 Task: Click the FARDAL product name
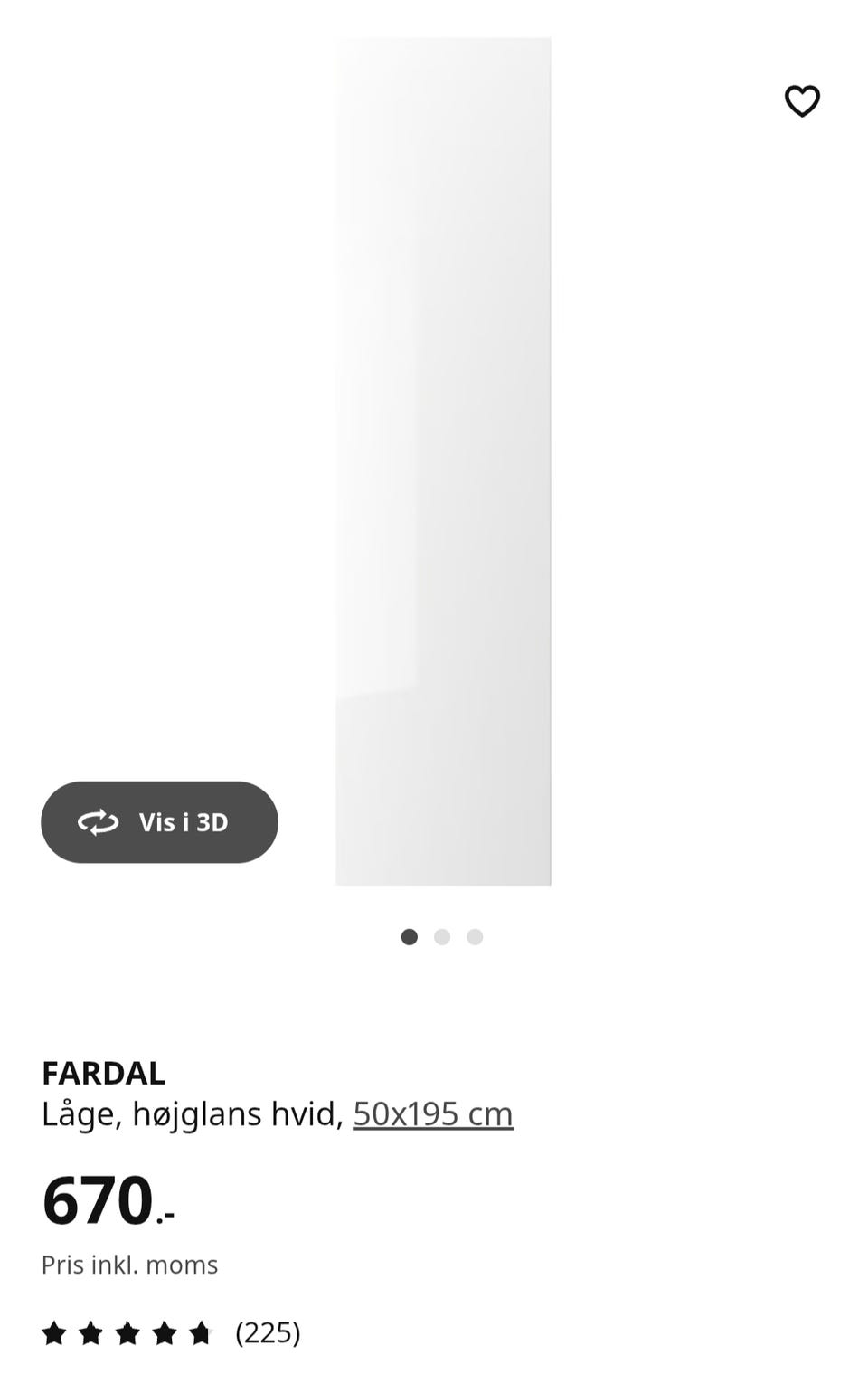(103, 1073)
